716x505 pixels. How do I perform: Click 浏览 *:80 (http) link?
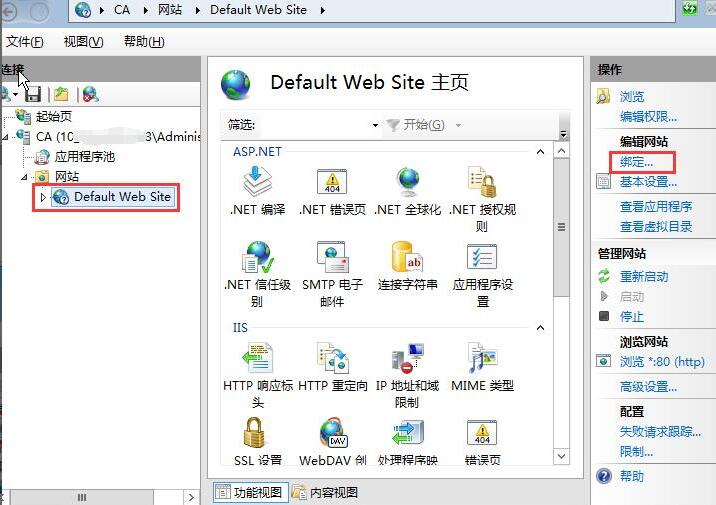tap(662, 362)
